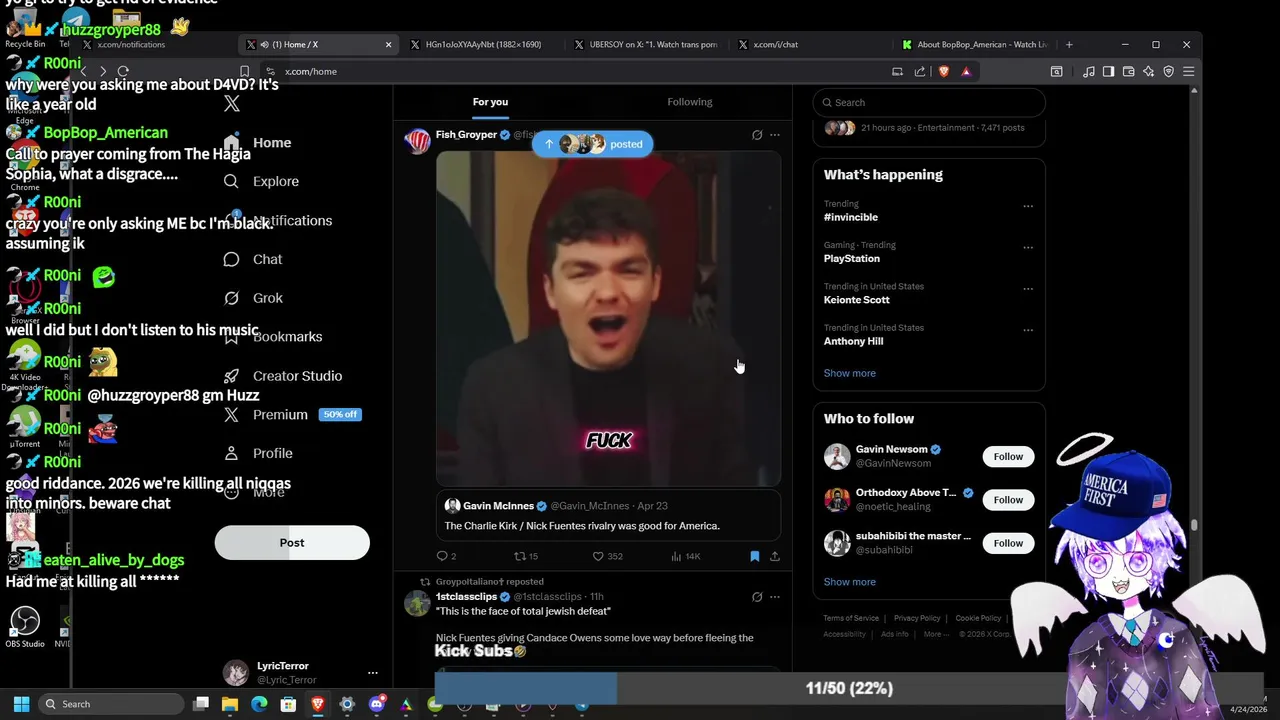
Task: Open File Explorer from taskbar
Action: (x=230, y=704)
